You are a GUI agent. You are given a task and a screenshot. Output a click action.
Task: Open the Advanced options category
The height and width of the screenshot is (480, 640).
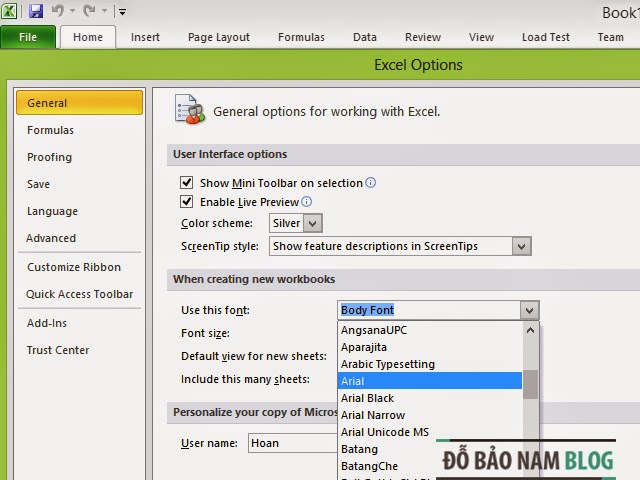(80, 238)
